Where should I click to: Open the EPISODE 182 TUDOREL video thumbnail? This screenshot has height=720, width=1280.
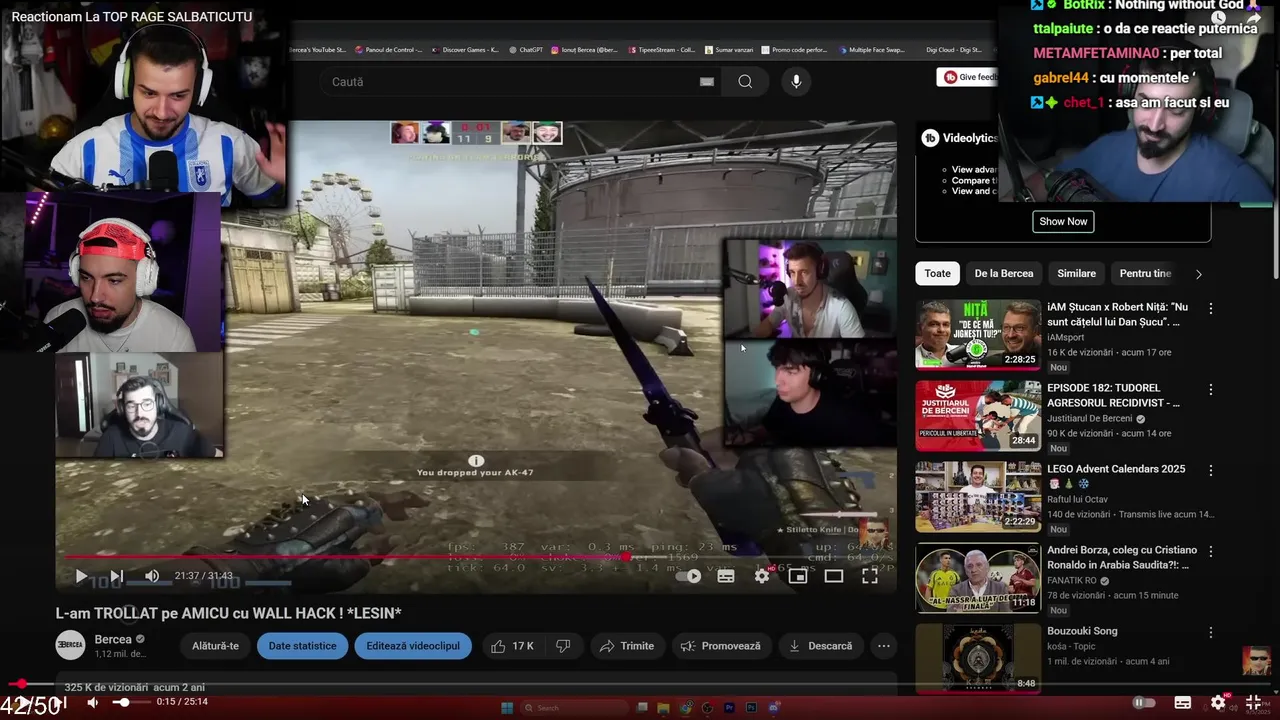coord(978,416)
